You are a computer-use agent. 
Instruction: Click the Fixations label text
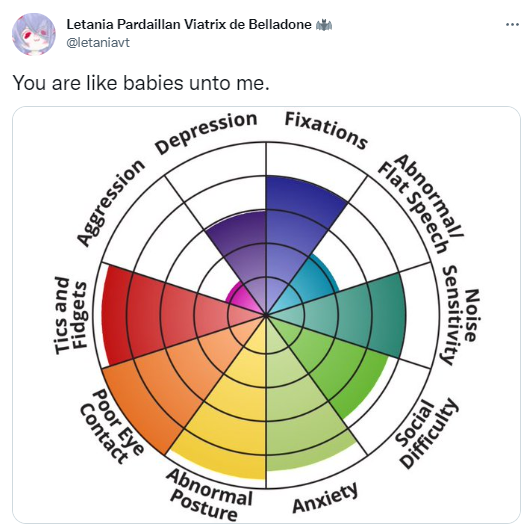[x=326, y=130]
